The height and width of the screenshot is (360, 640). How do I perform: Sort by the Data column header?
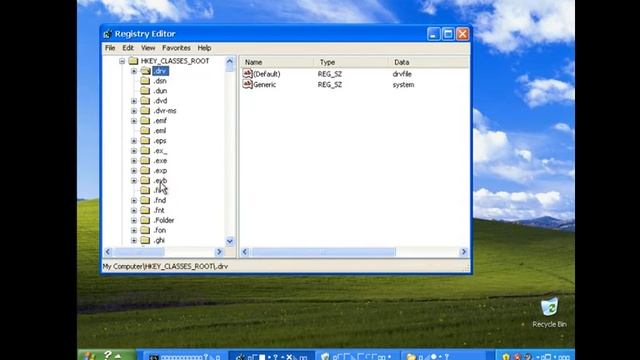428,62
